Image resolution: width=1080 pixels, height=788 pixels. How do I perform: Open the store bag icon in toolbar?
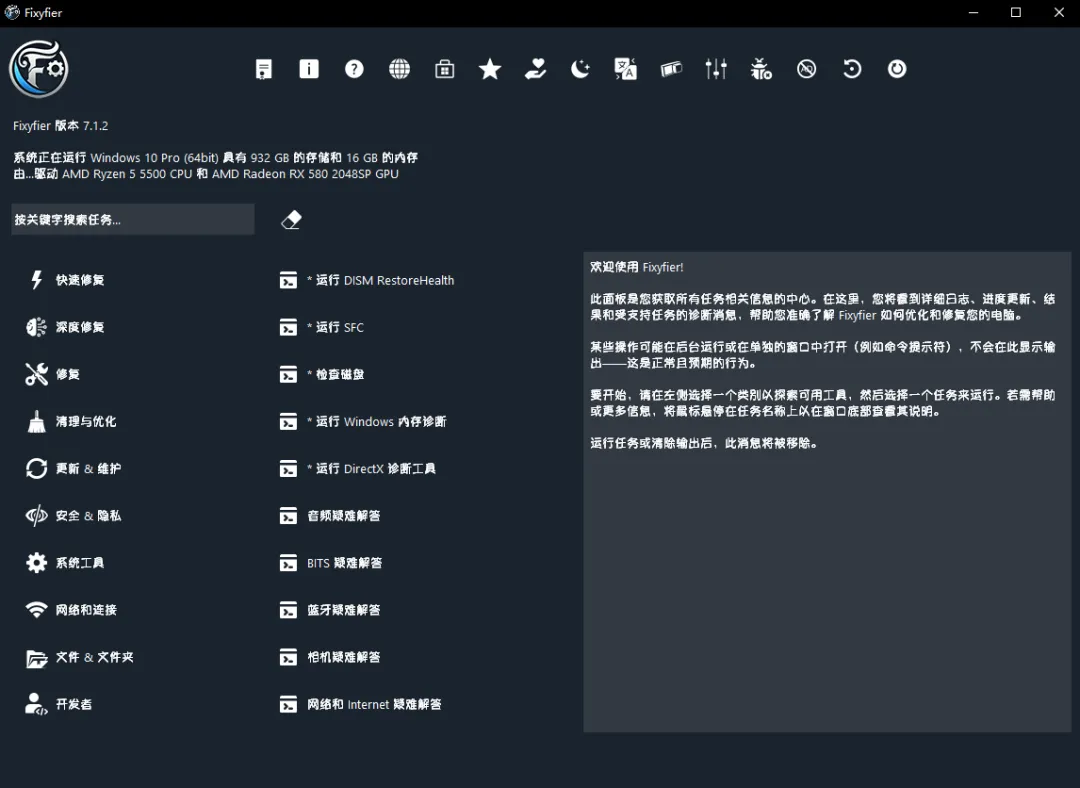(445, 69)
